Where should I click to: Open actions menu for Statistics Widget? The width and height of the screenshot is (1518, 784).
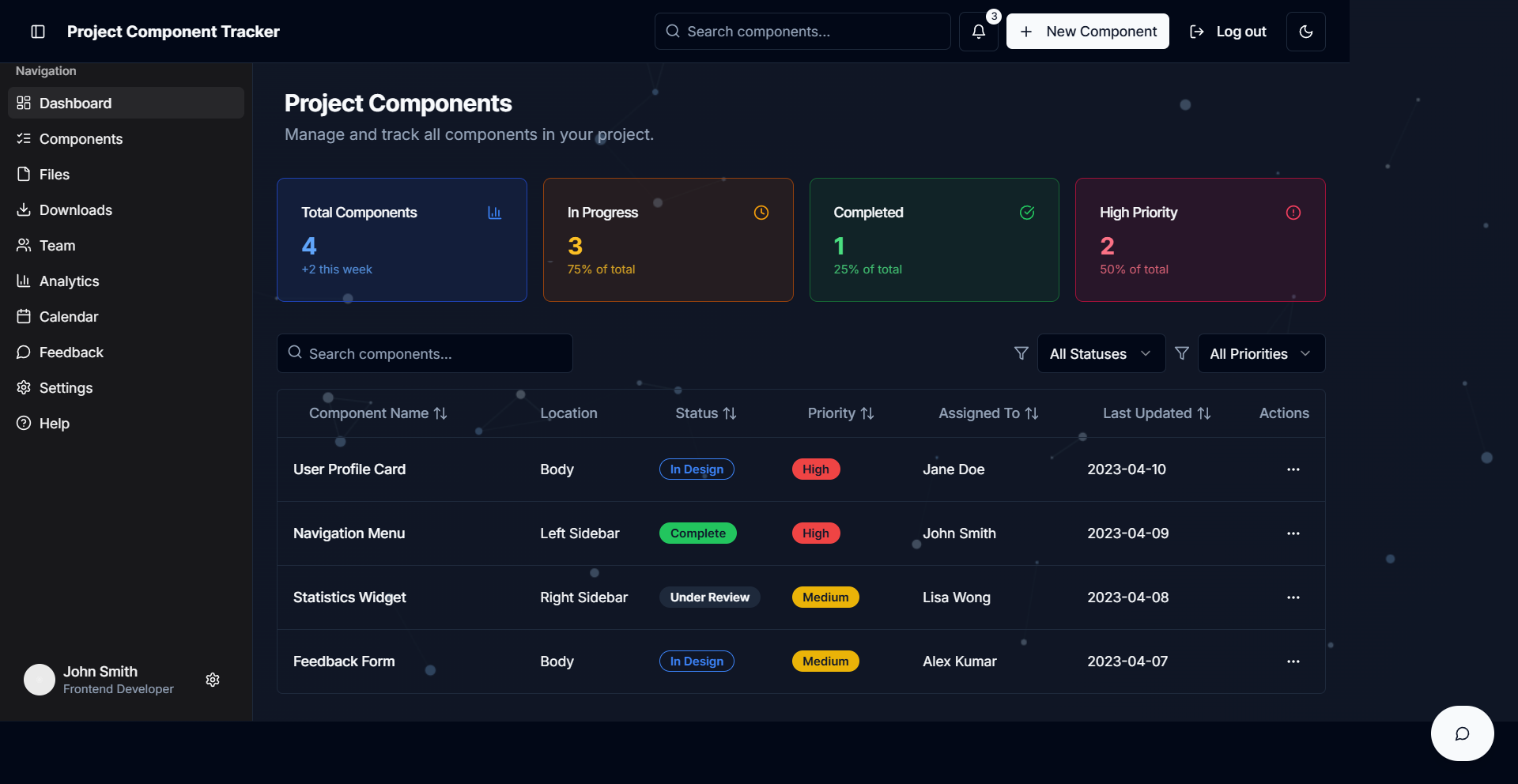click(x=1293, y=597)
